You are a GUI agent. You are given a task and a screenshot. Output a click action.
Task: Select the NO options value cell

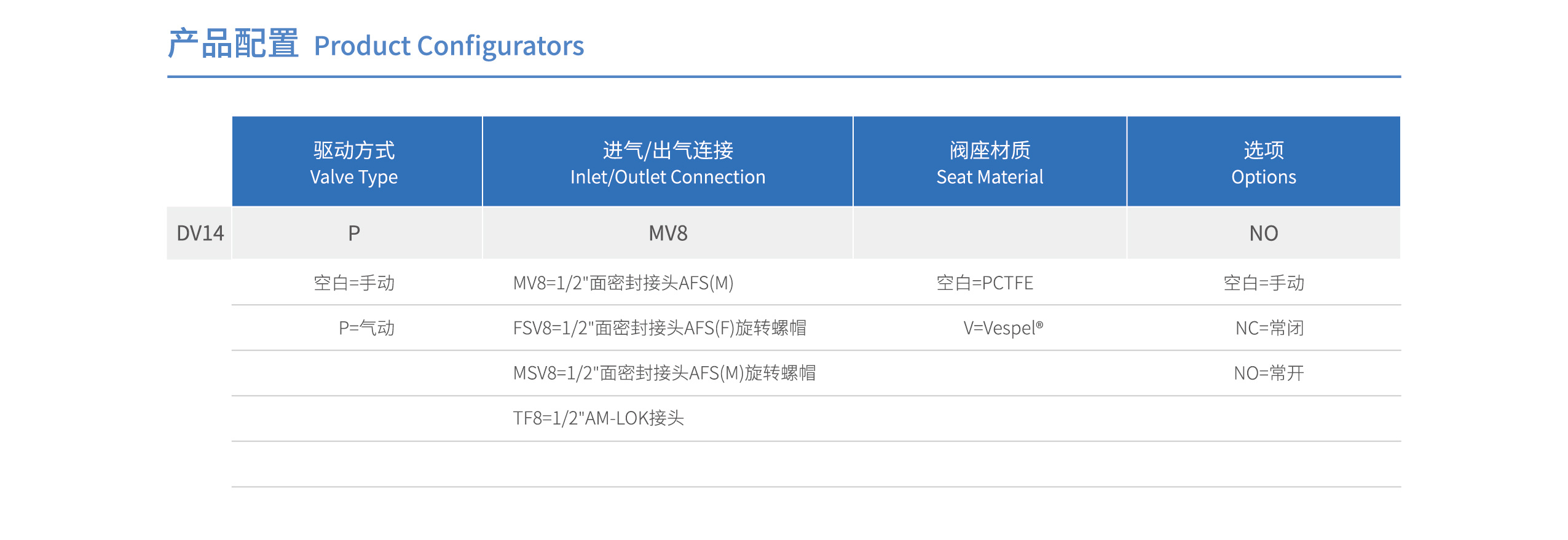1264,233
